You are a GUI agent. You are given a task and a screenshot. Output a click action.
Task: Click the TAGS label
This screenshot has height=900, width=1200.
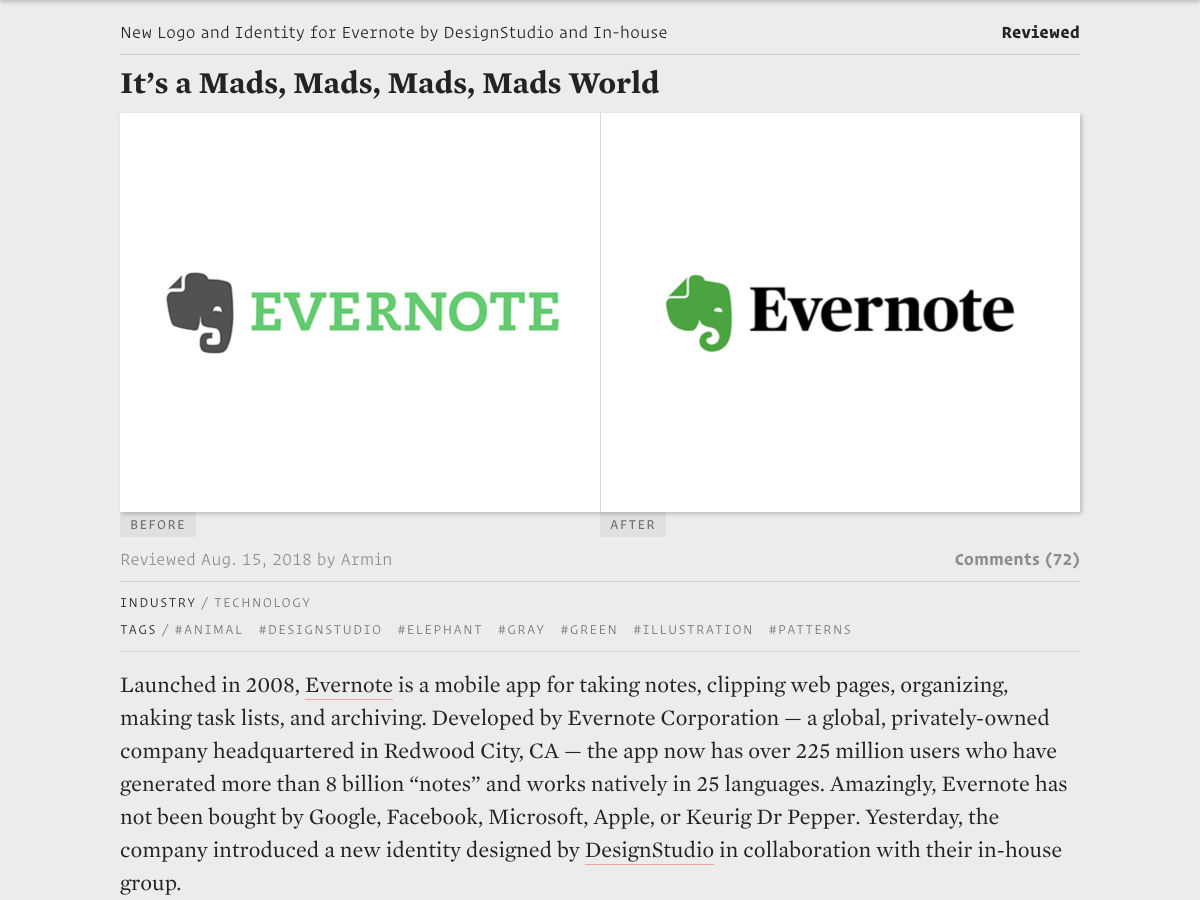[138, 630]
